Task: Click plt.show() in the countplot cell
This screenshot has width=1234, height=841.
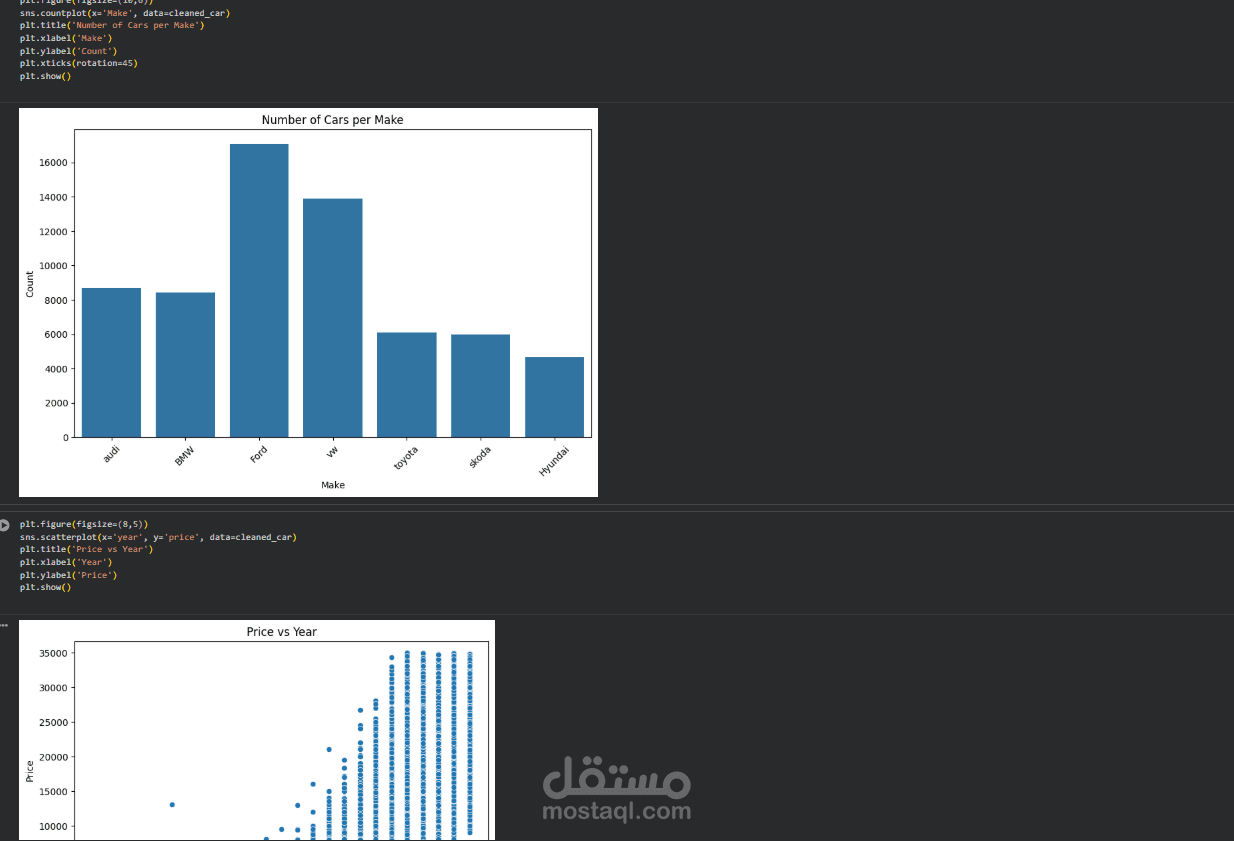Action: (x=45, y=76)
